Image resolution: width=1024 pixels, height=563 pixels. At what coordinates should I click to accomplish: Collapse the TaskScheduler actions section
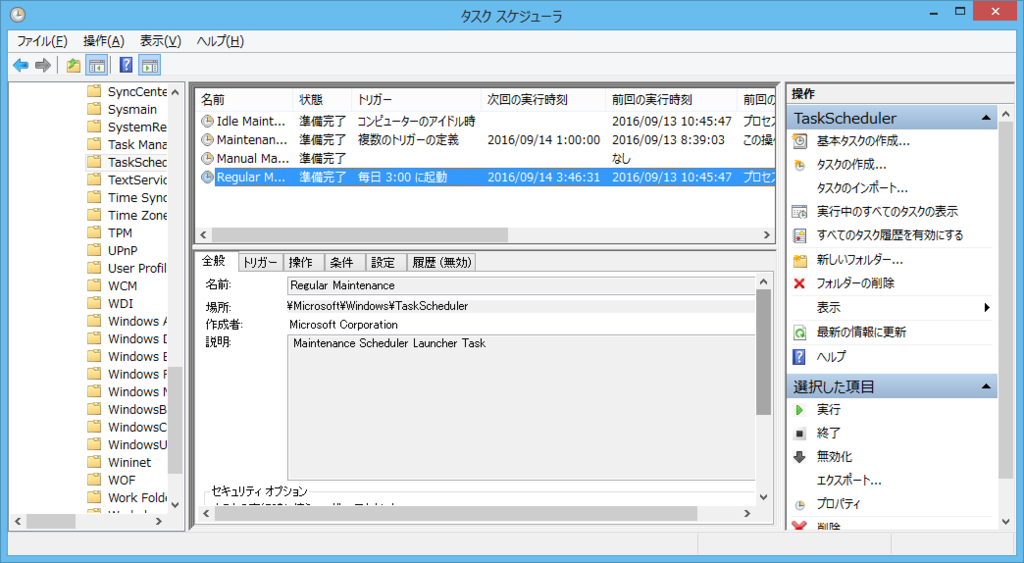pyautogui.click(x=985, y=118)
